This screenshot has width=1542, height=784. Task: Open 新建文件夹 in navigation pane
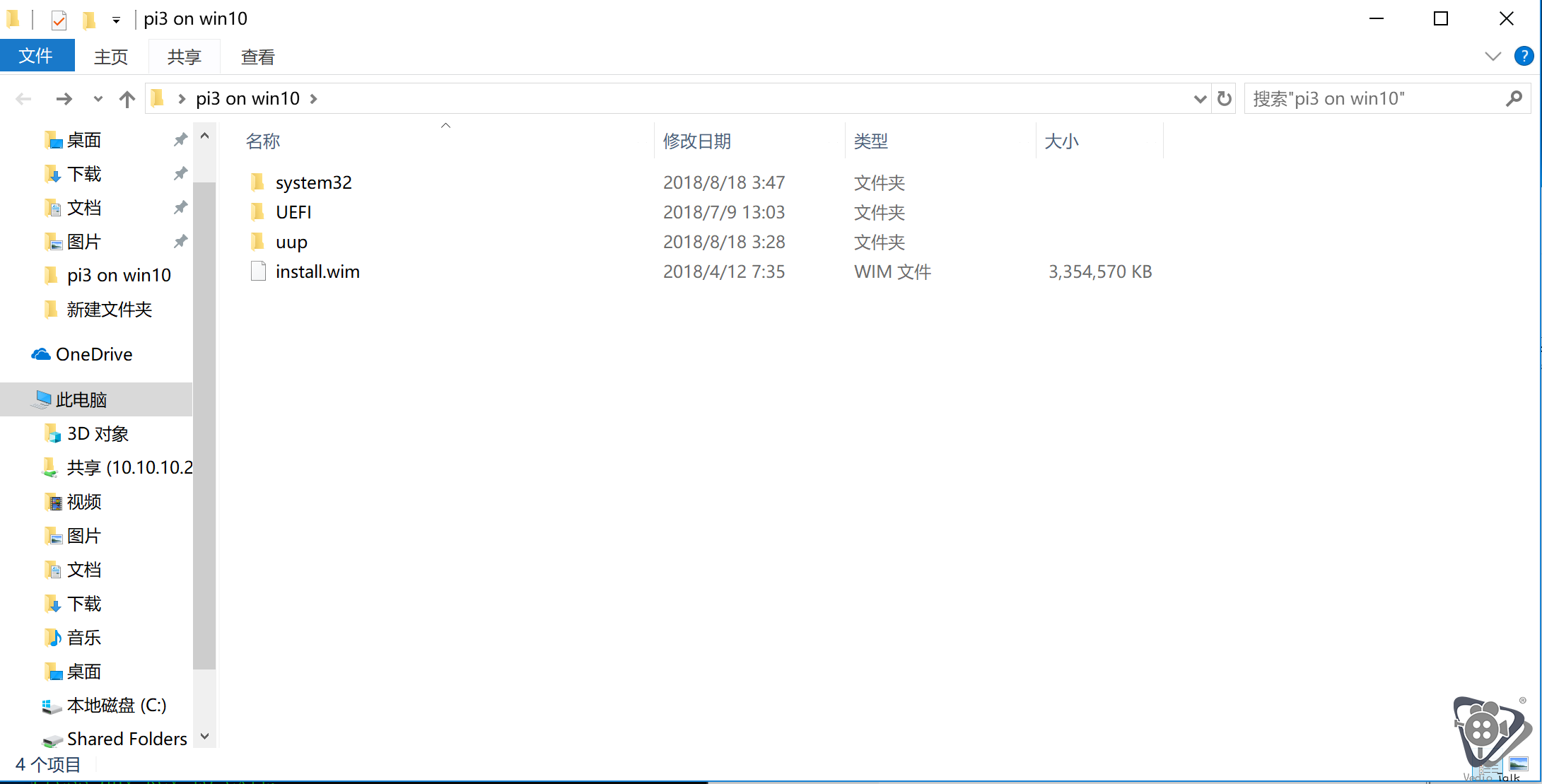[110, 309]
